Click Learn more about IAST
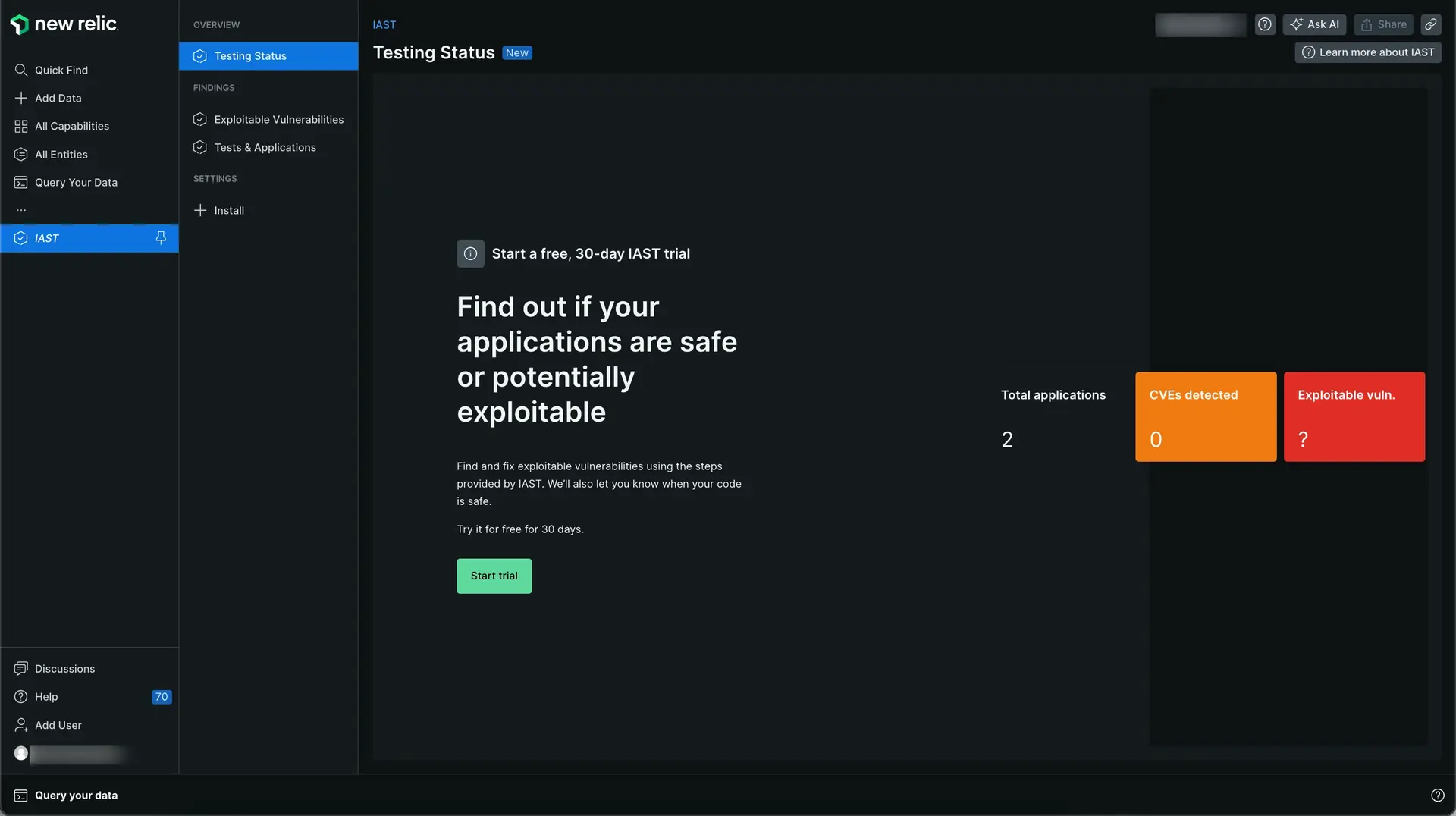 point(1368,52)
